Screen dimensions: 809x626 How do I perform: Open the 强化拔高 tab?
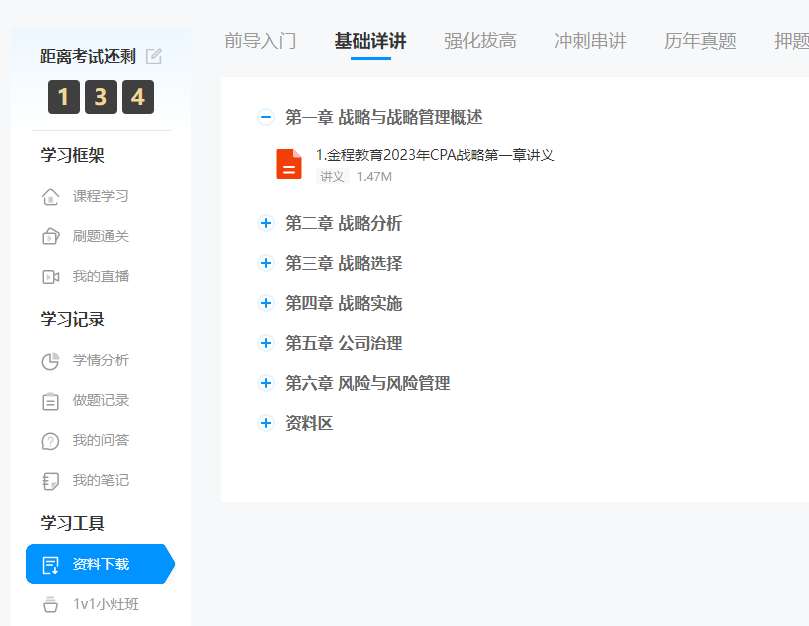(x=480, y=41)
